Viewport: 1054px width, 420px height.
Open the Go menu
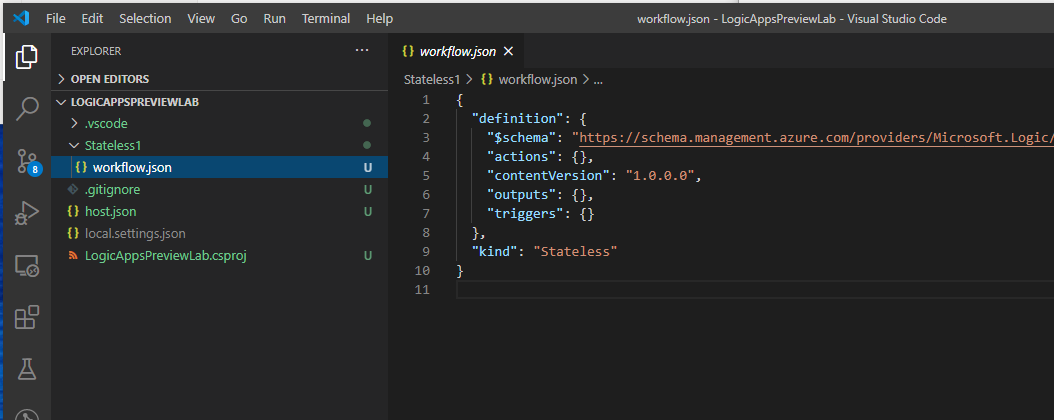click(x=239, y=19)
